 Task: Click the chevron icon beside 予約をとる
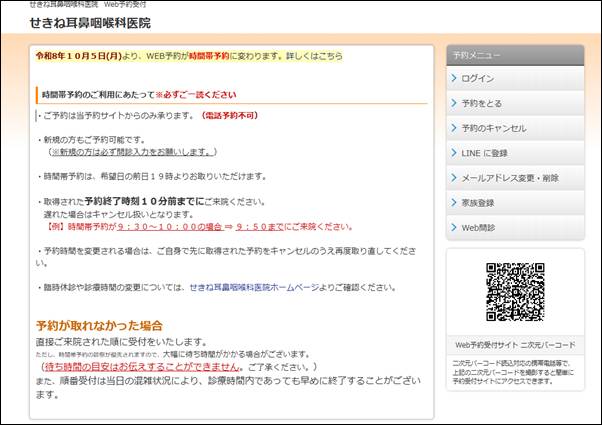pyautogui.click(x=454, y=103)
